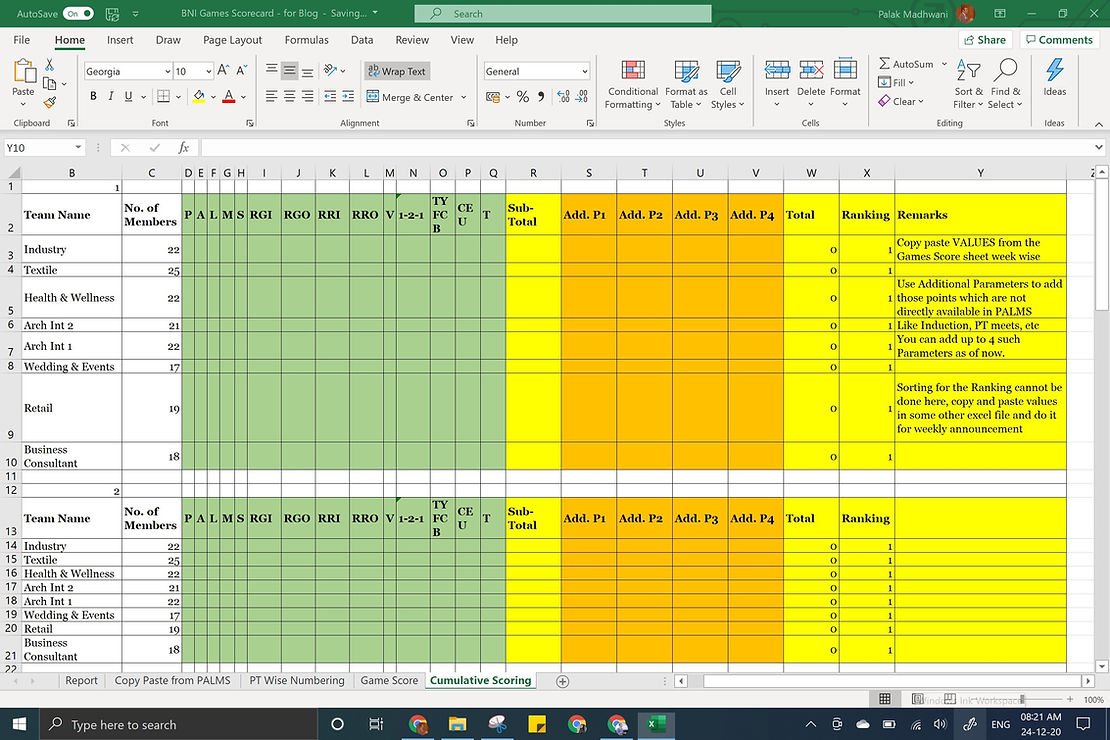Screen dimensions: 1110x740
Task: Open the Formulas ribbon tab
Action: point(306,40)
